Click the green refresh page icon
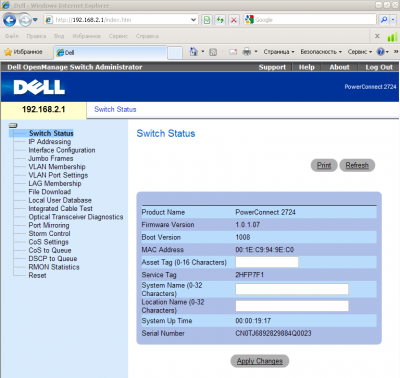Image resolution: width=400 pixels, height=378 pixels. tap(220, 20)
